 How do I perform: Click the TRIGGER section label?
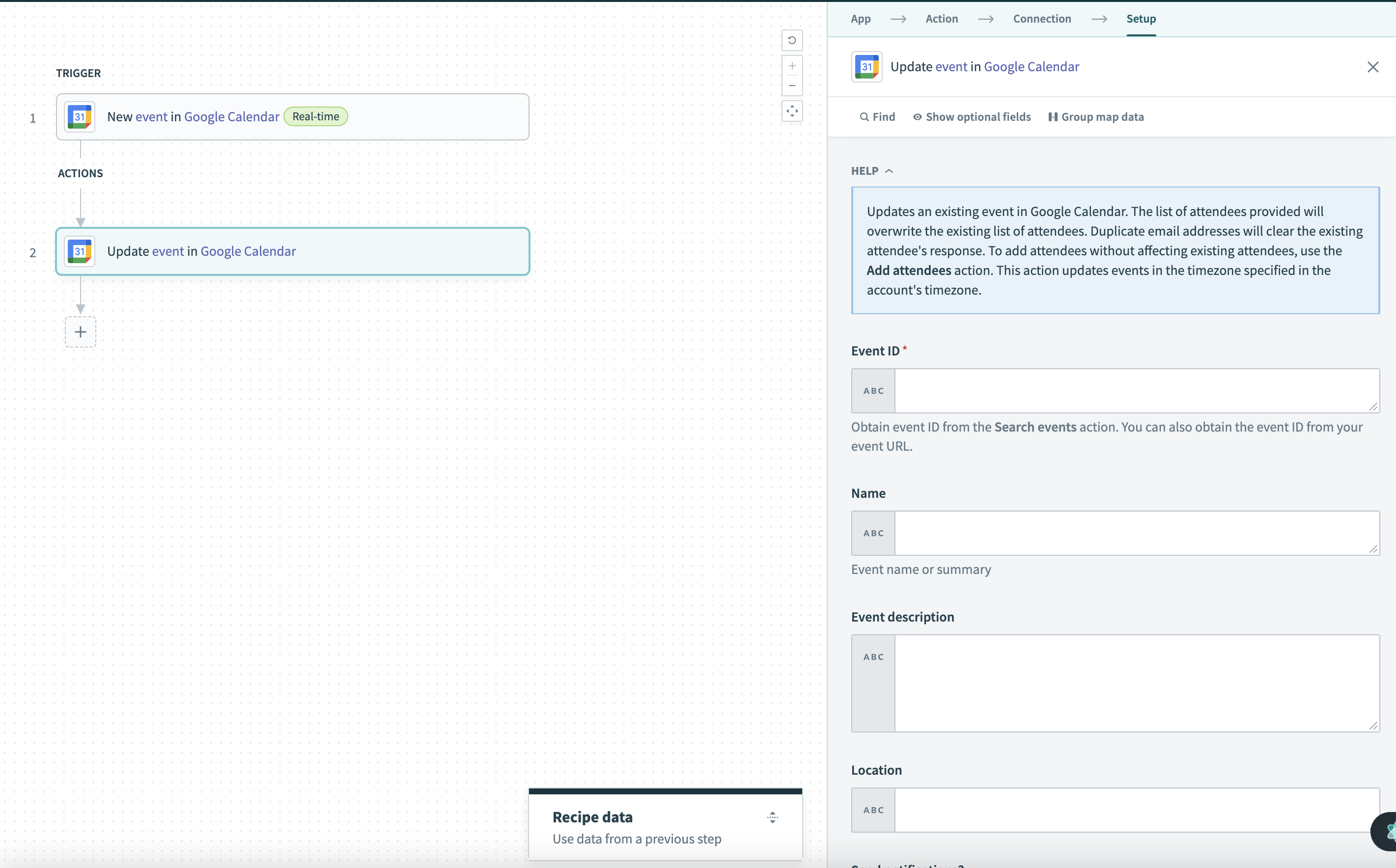(78, 73)
